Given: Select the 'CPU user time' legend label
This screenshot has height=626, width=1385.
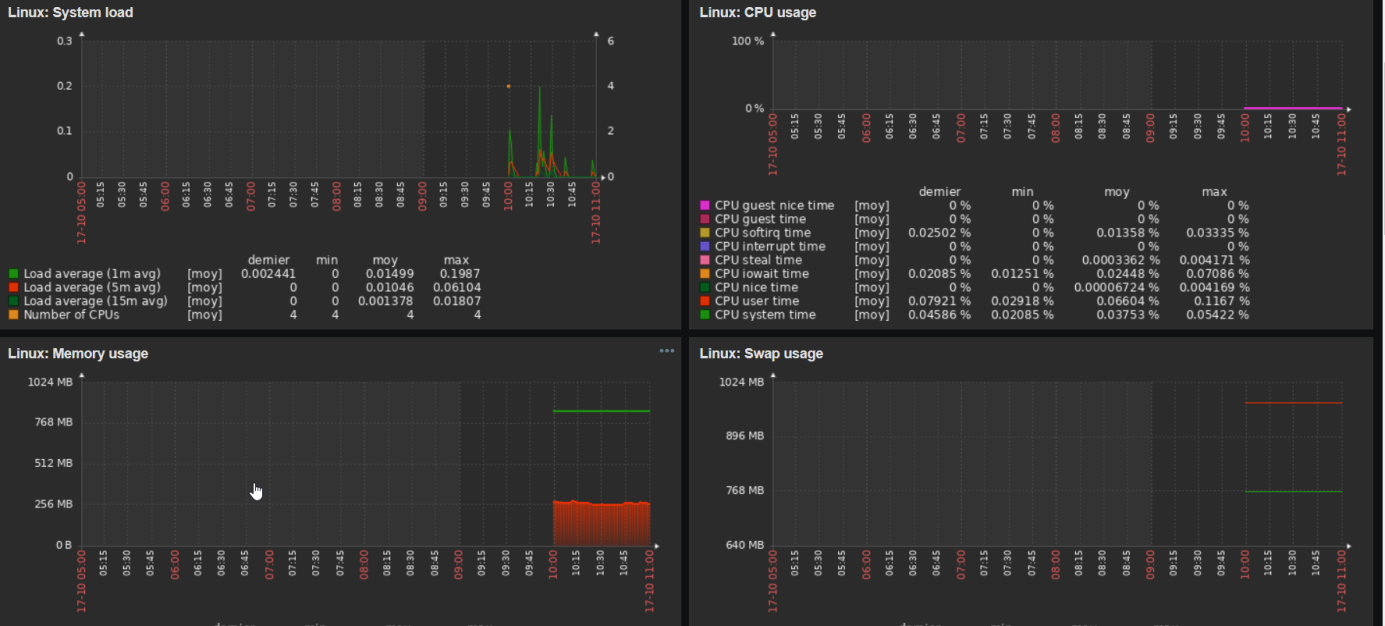Looking at the screenshot, I should 757,301.
